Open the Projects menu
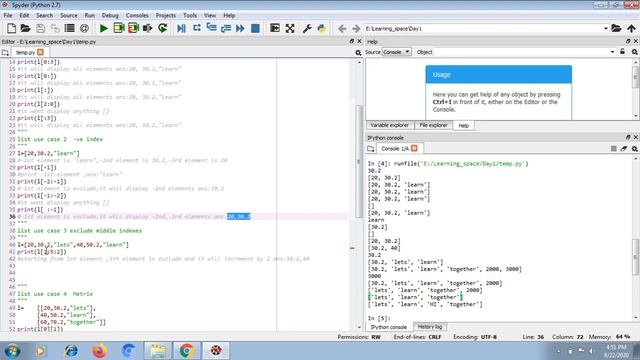This screenshot has height=360, width=640. coord(166,15)
